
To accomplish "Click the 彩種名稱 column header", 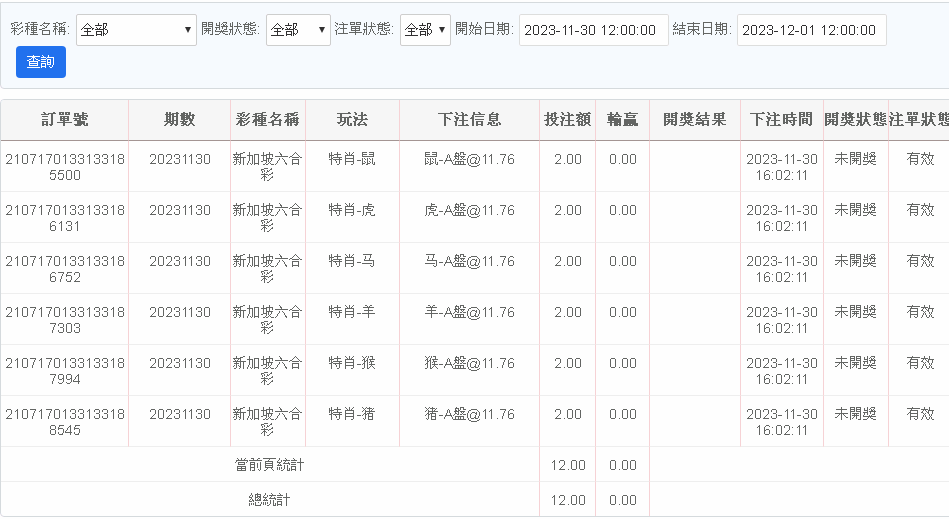I will (268, 120).
